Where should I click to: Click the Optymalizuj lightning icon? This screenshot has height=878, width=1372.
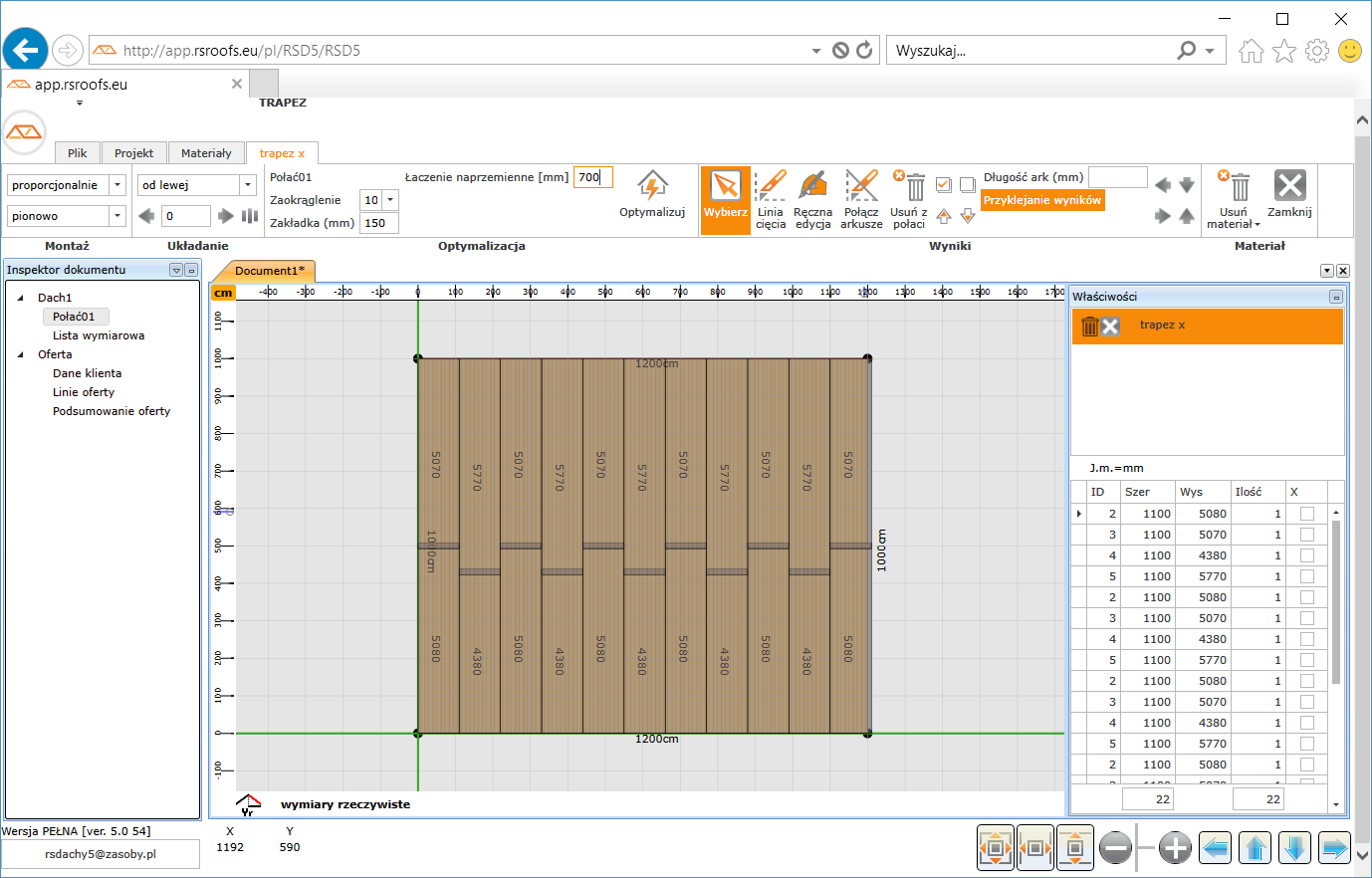click(652, 186)
